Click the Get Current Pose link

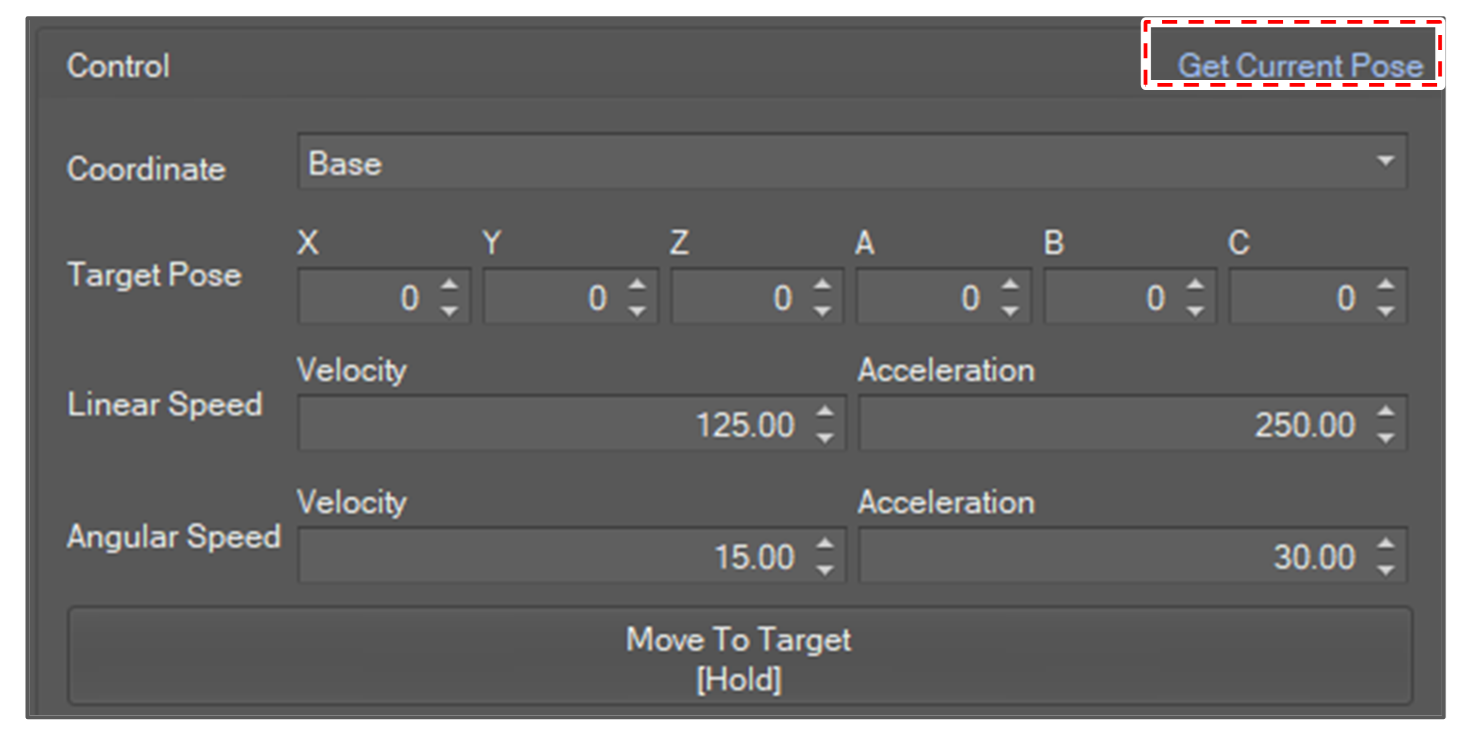point(1299,66)
